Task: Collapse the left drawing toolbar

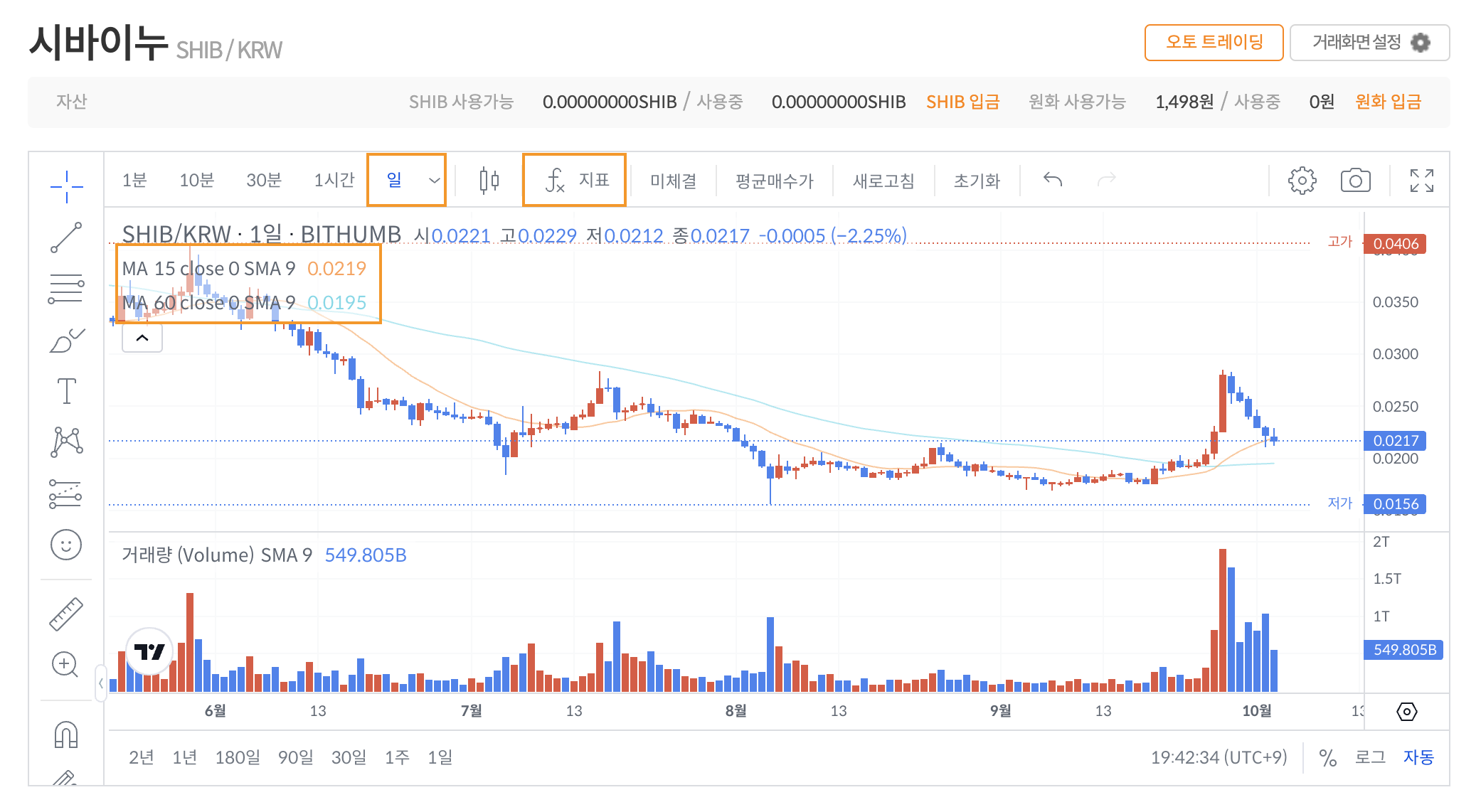Action: click(101, 683)
